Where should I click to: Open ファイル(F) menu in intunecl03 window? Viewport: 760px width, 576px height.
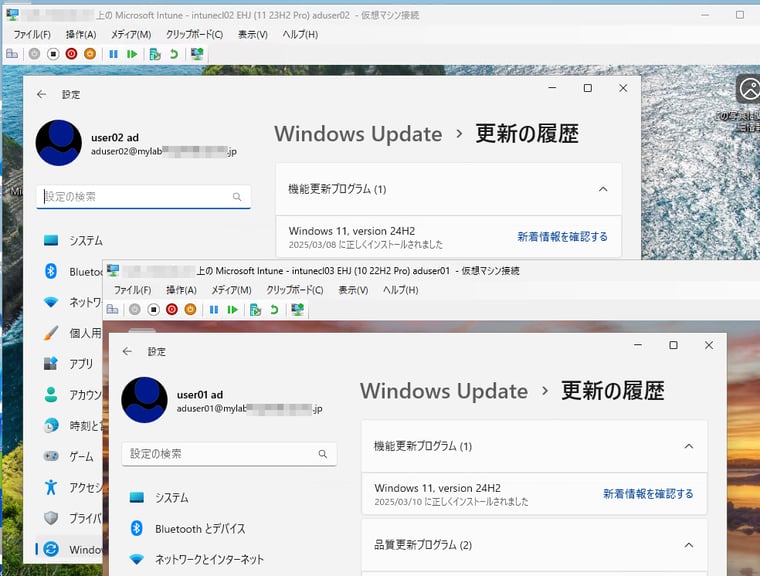point(132,290)
